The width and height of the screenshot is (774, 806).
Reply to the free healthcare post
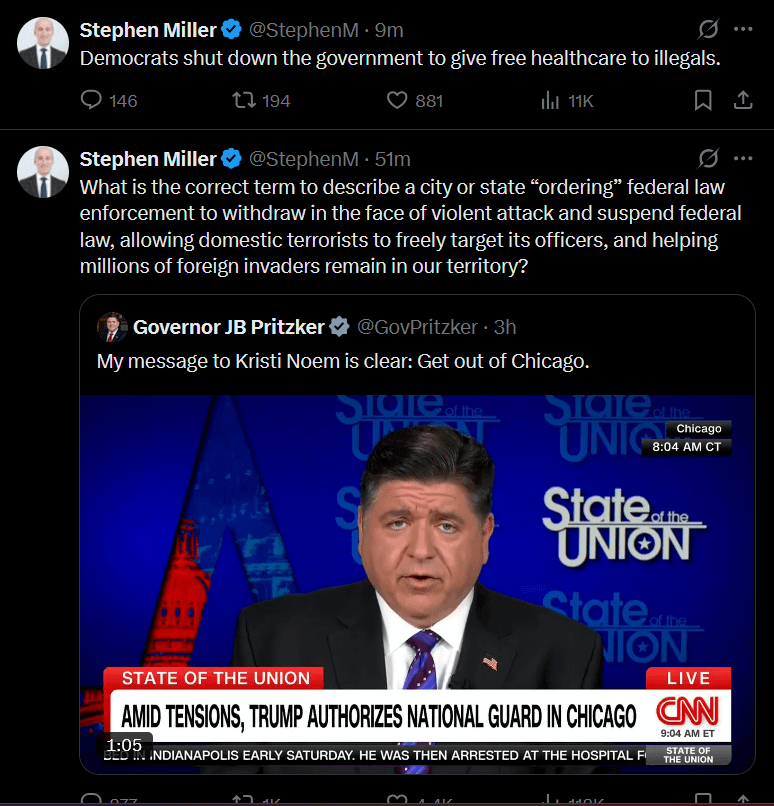coord(92,100)
